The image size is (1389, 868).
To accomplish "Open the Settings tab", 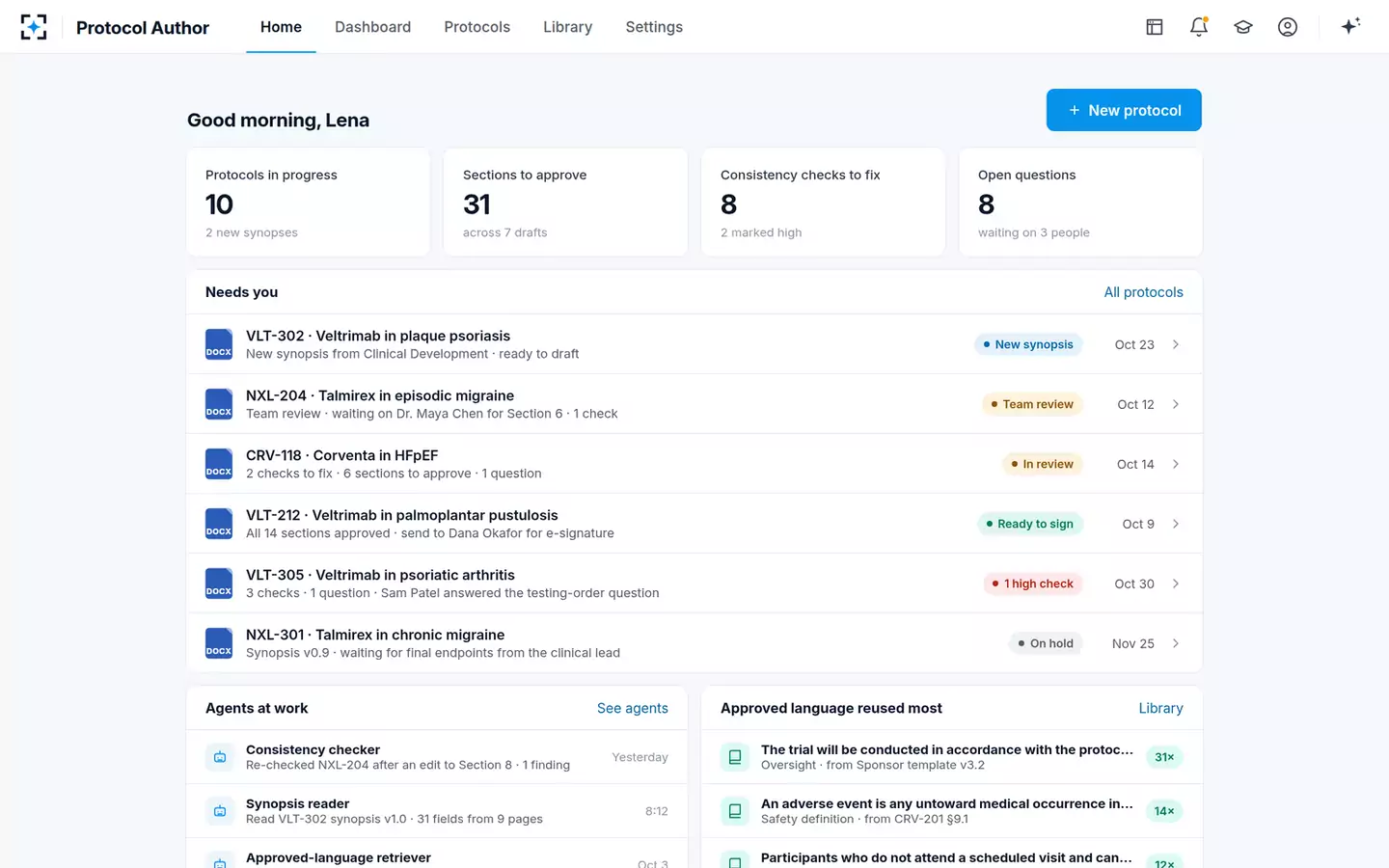I will click(654, 27).
